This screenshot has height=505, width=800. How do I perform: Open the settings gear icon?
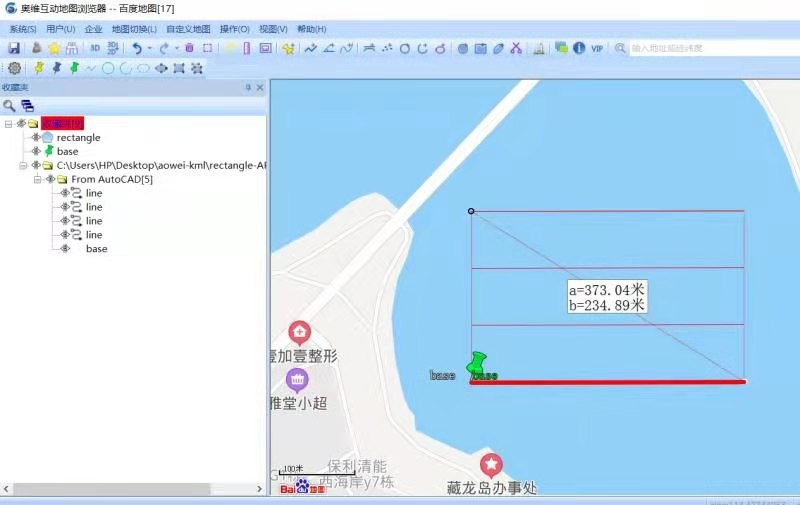(x=14, y=68)
